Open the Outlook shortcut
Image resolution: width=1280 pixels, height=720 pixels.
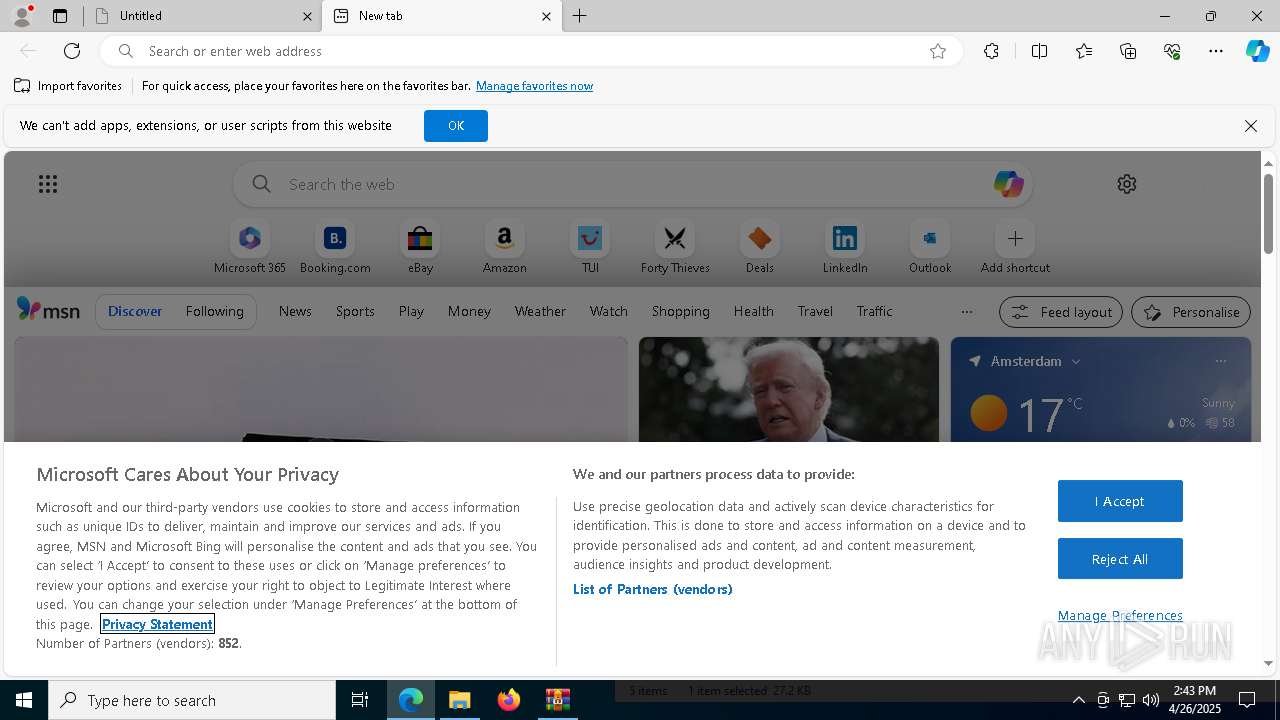click(930, 247)
